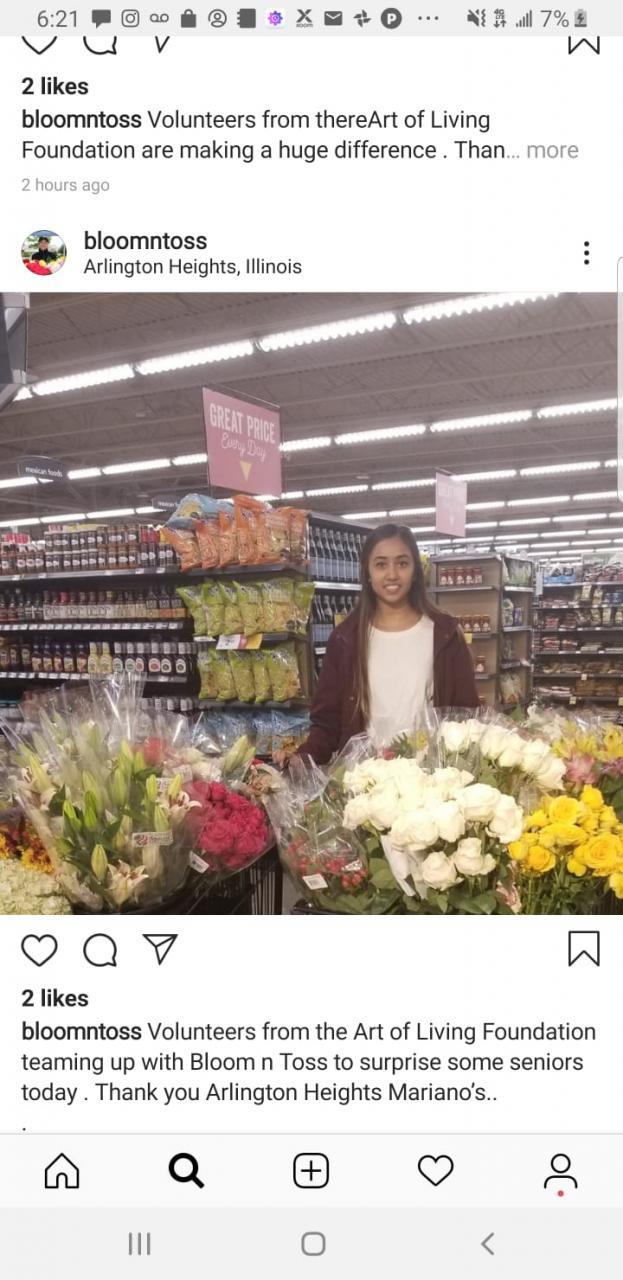Tap the Android back navigation arrow

click(x=487, y=1243)
